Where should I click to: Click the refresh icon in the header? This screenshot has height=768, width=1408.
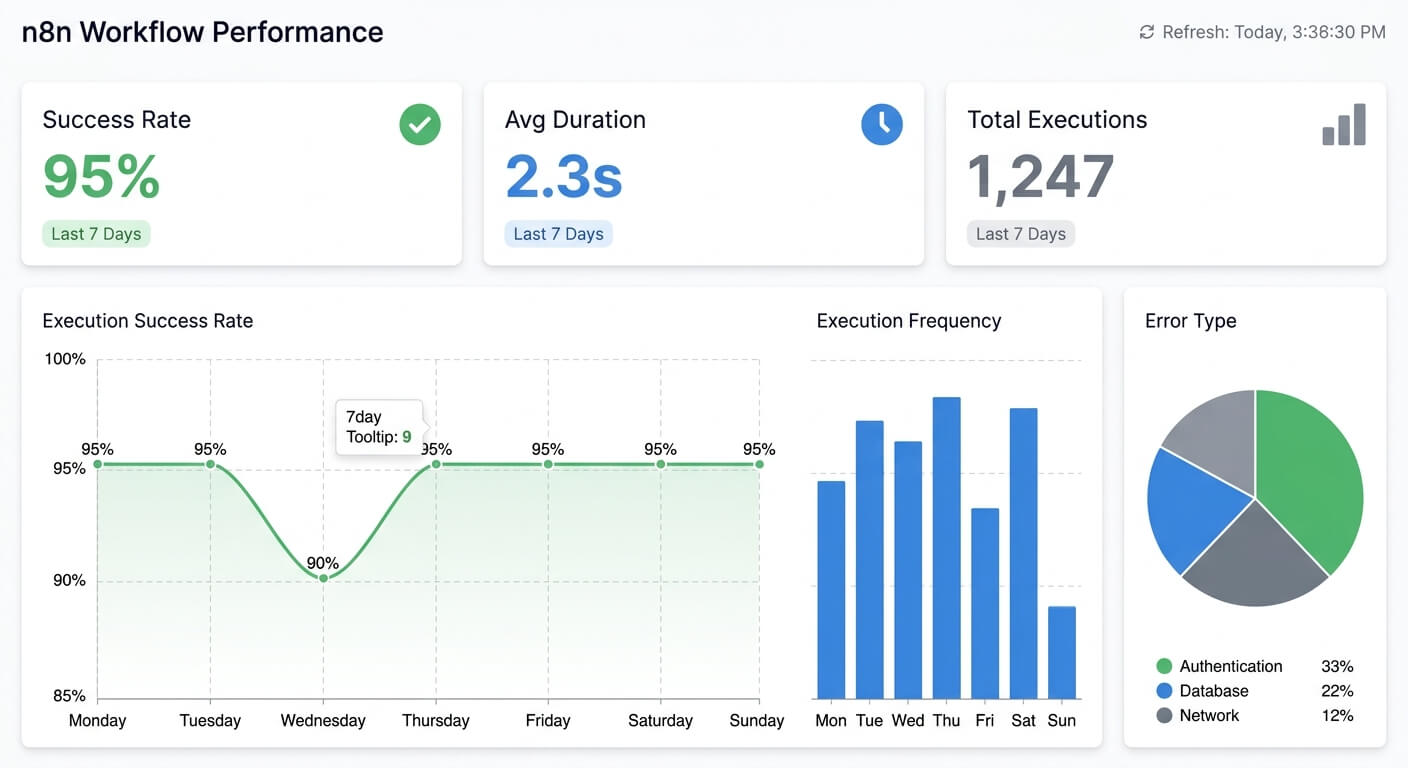[1147, 32]
